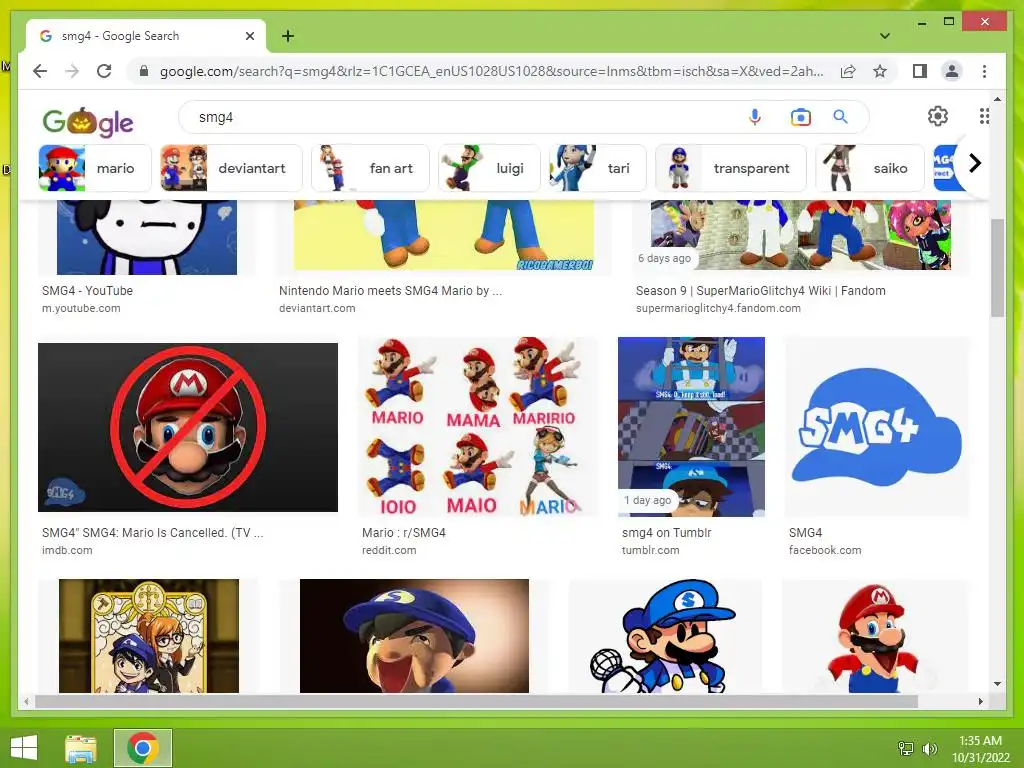Open the SMG4 - YouTube result title
Screen dimensions: 1024x768
[88, 291]
